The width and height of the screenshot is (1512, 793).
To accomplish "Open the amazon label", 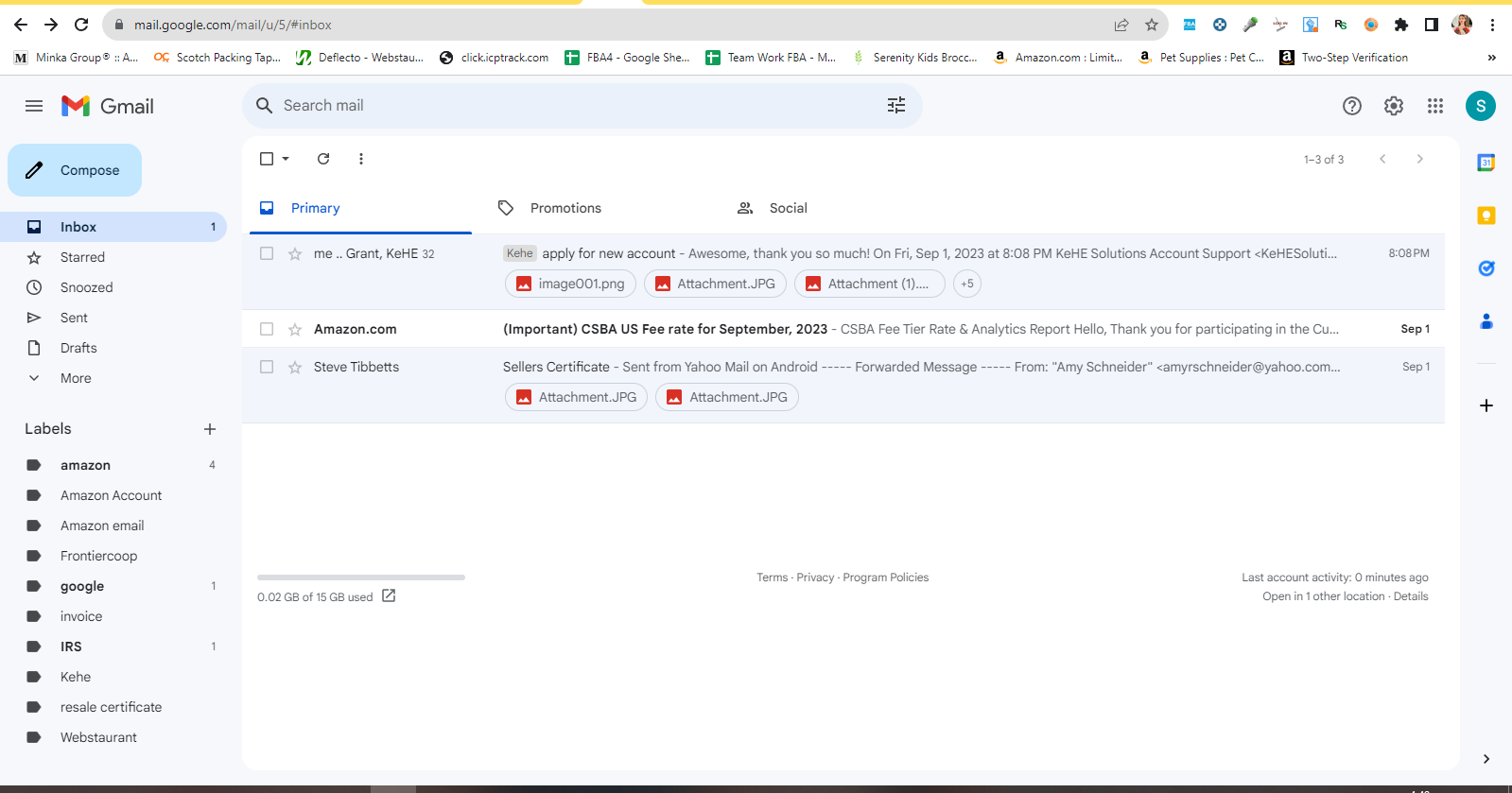I will pos(113,465).
